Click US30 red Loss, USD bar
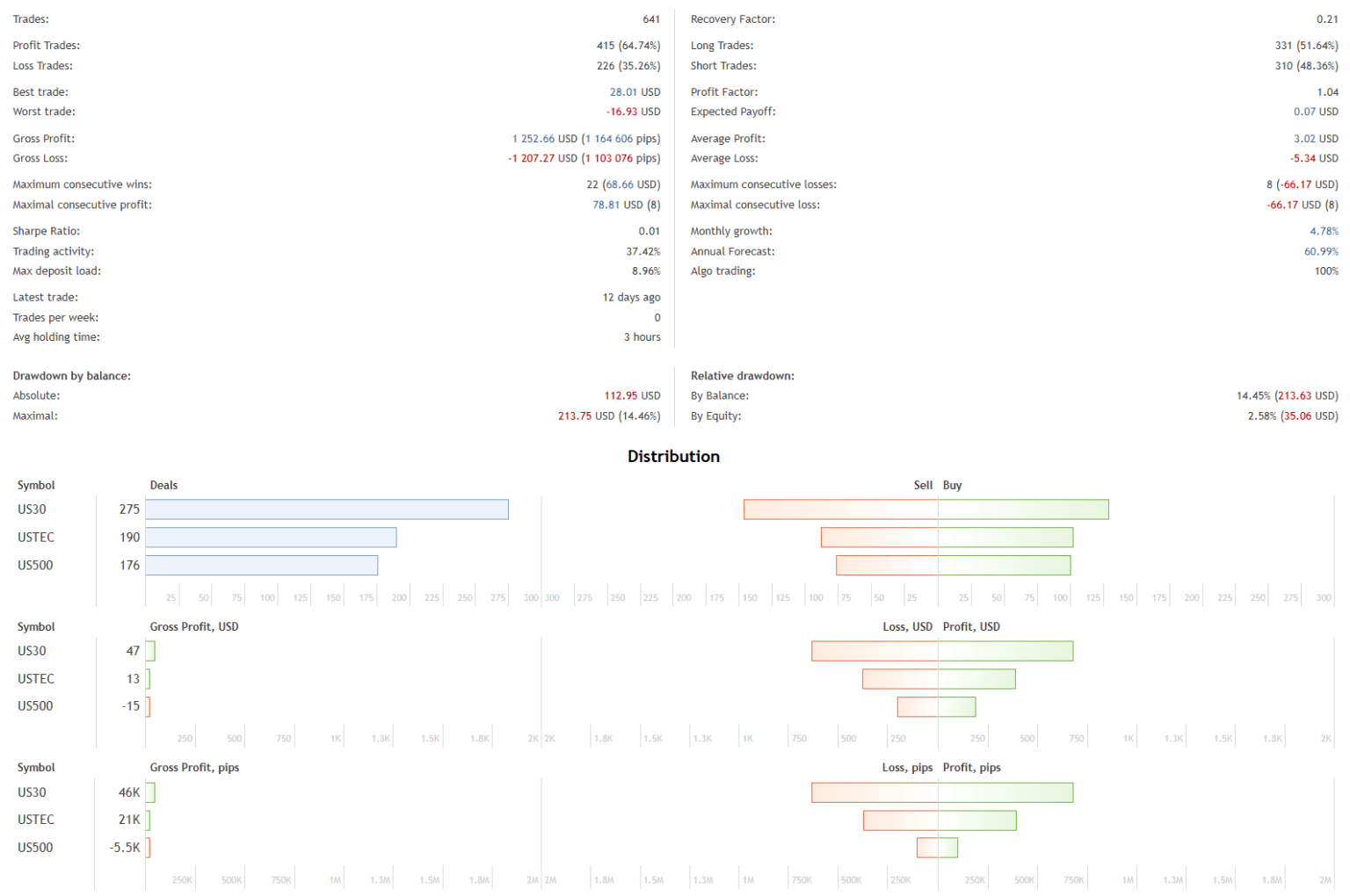This screenshot has width=1350, height=896. coord(875,651)
